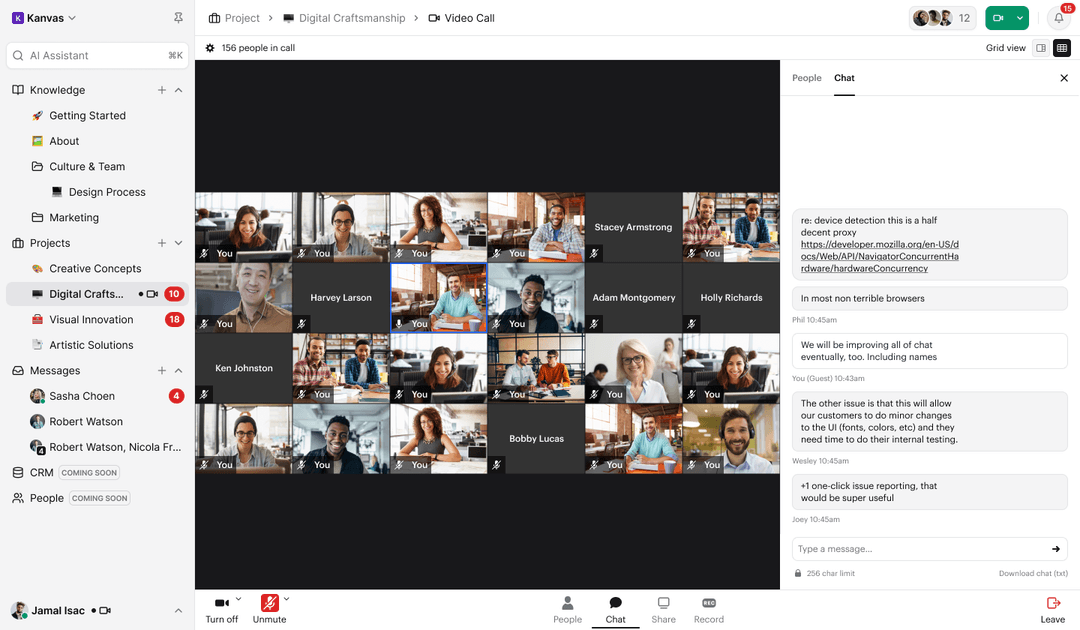Image resolution: width=1080 pixels, height=630 pixels.
Task: Turn off your camera
Action: (x=221, y=608)
